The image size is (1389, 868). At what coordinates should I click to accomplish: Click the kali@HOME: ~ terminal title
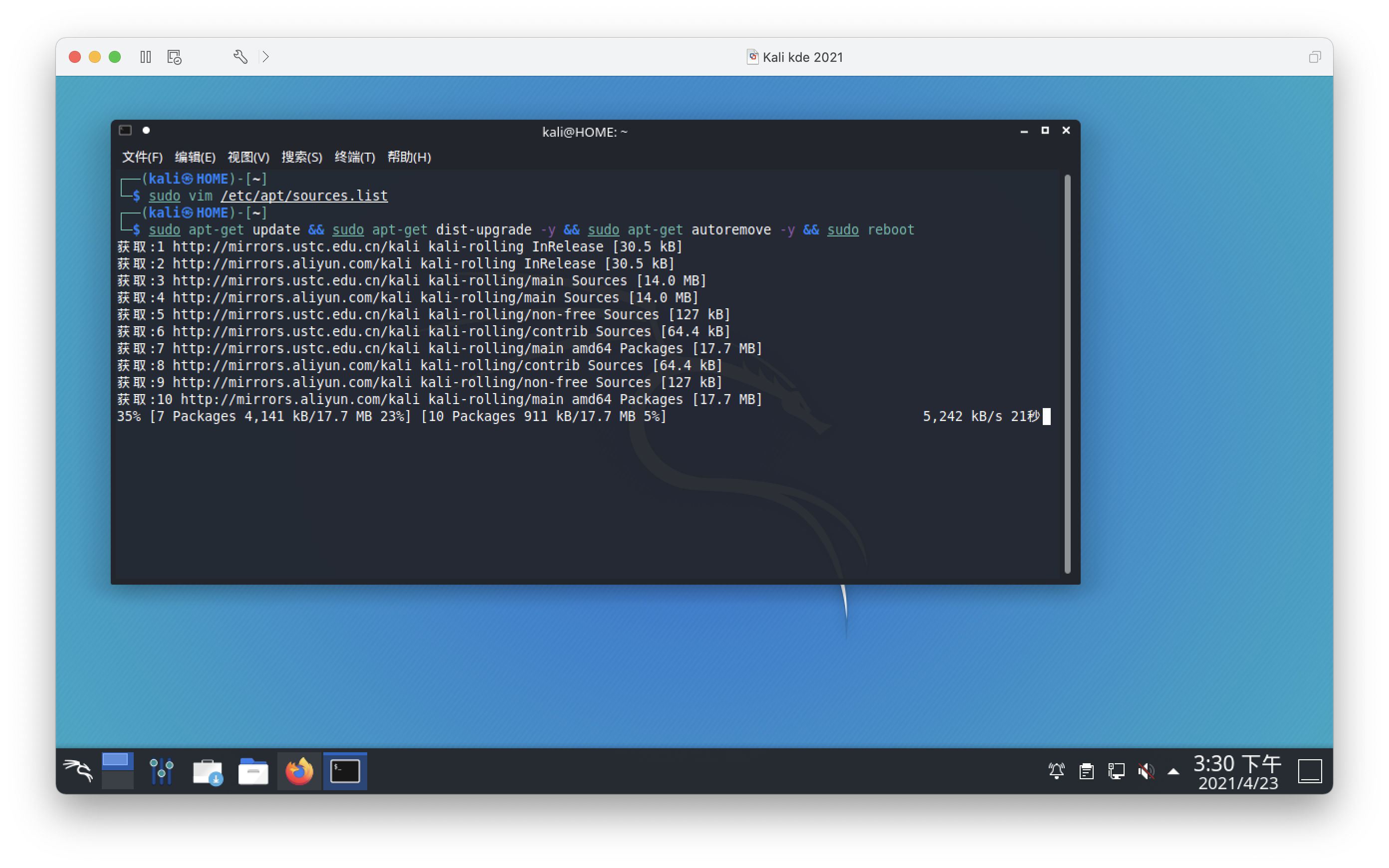584,132
